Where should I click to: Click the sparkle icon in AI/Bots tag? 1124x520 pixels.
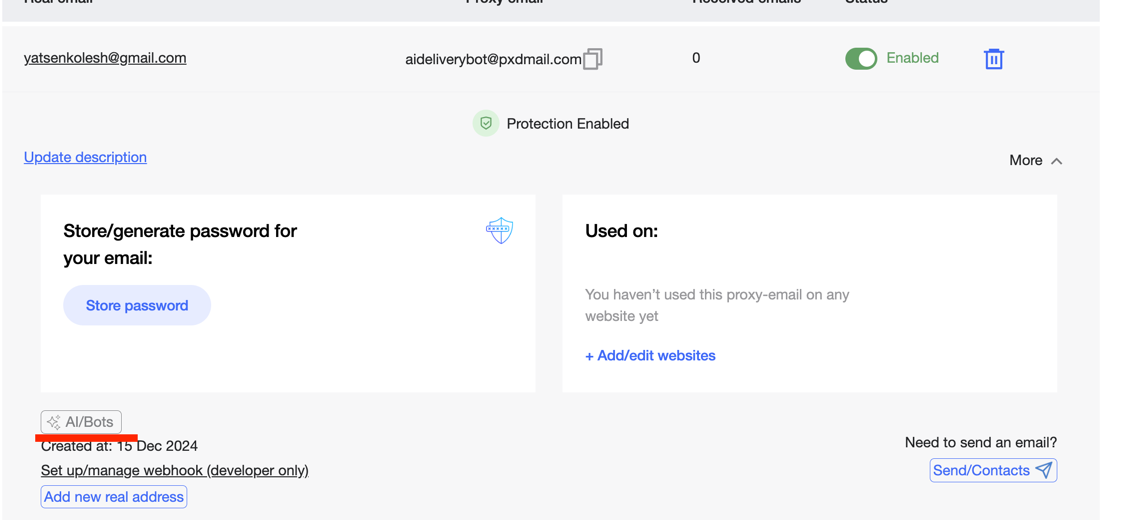click(54, 422)
